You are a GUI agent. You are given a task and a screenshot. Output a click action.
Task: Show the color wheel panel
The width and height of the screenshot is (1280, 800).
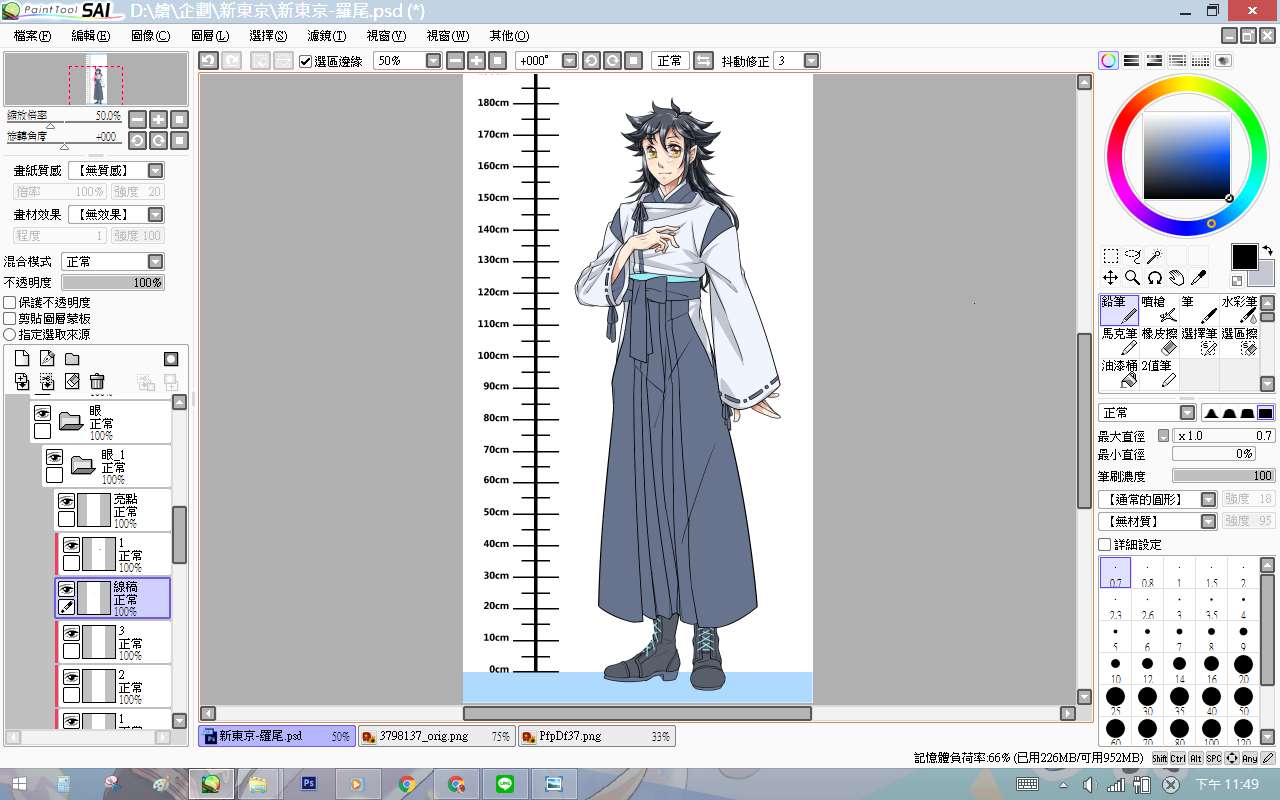(x=1109, y=61)
